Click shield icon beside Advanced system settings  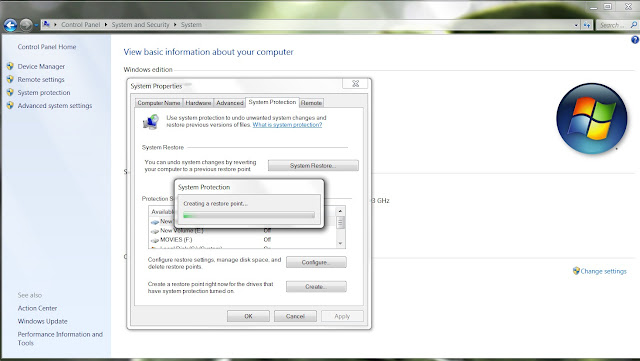[x=10, y=105]
